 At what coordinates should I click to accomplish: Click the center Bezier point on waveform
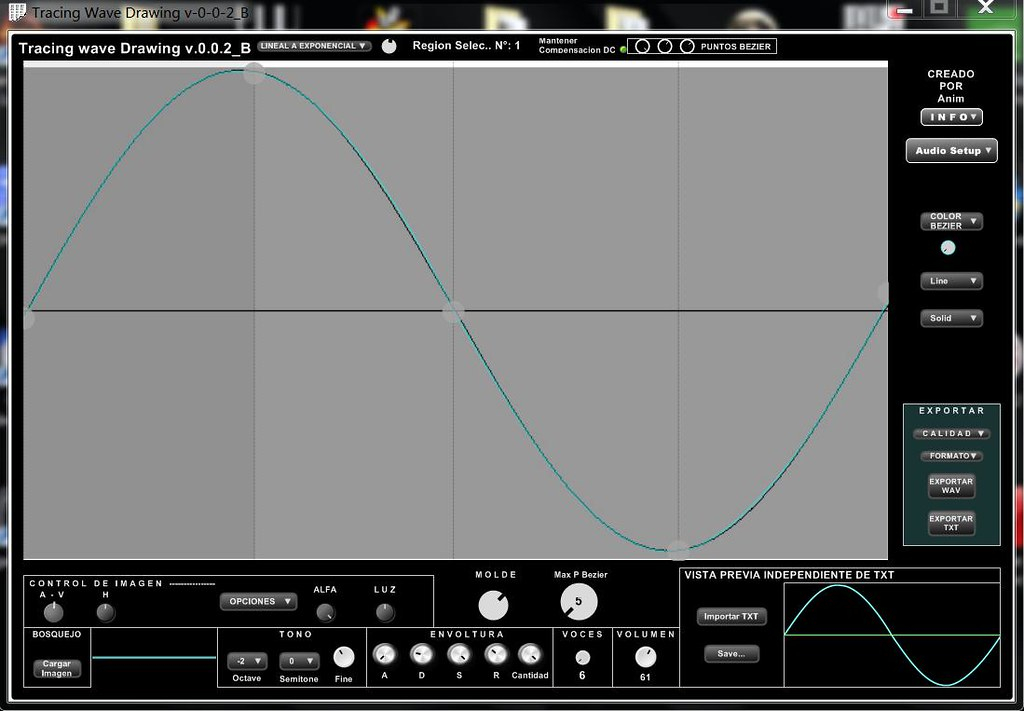pos(453,311)
